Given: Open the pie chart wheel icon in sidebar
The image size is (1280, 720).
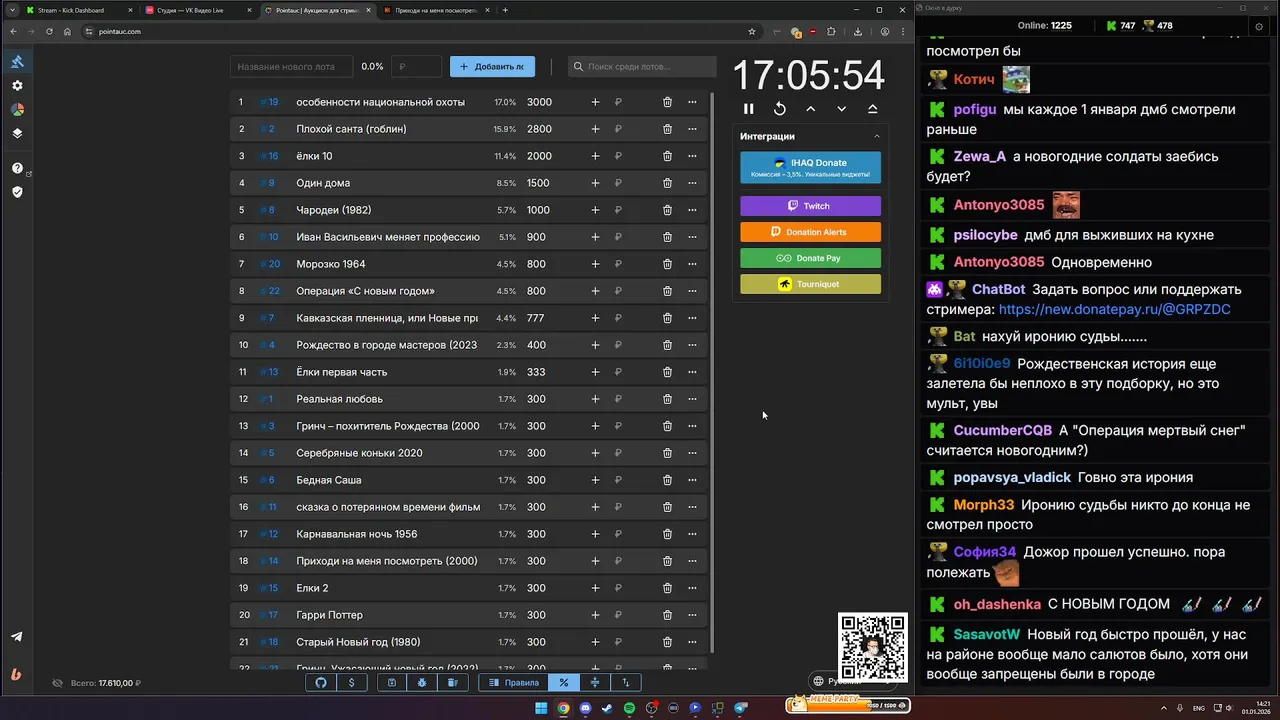Looking at the screenshot, I should pos(17,109).
